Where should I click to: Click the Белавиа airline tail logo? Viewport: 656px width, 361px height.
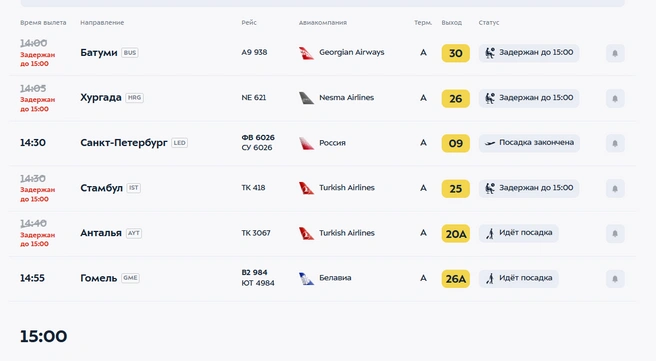tap(306, 279)
